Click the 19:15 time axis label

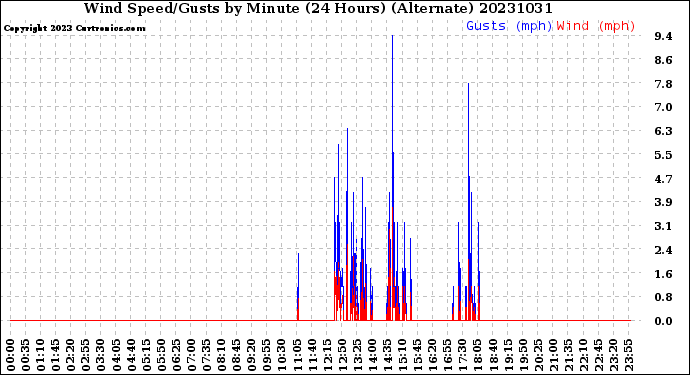(507, 354)
